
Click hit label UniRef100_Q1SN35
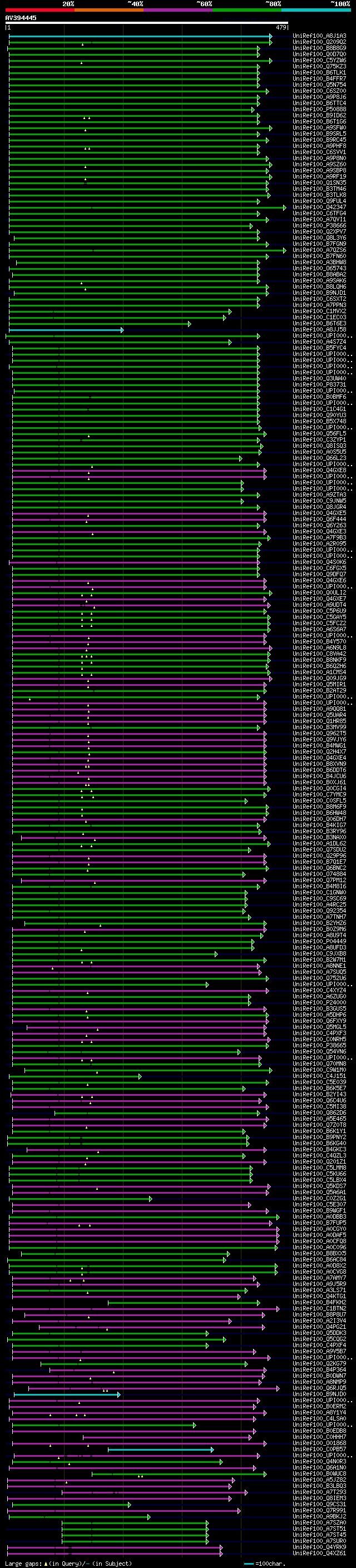click(319, 182)
